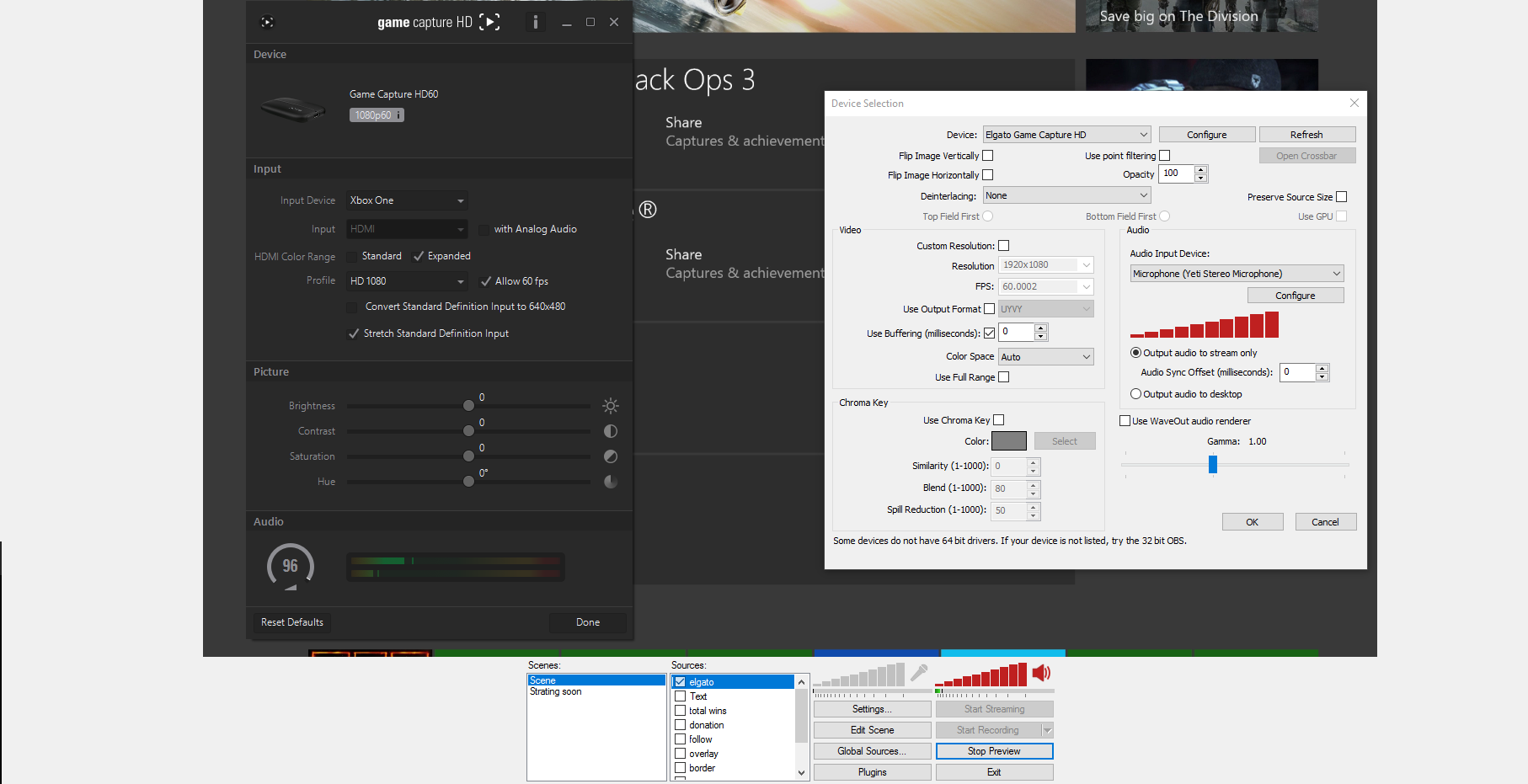Open the Input dropdown showing HDMI
This screenshot has height=784, width=1528.
[408, 229]
